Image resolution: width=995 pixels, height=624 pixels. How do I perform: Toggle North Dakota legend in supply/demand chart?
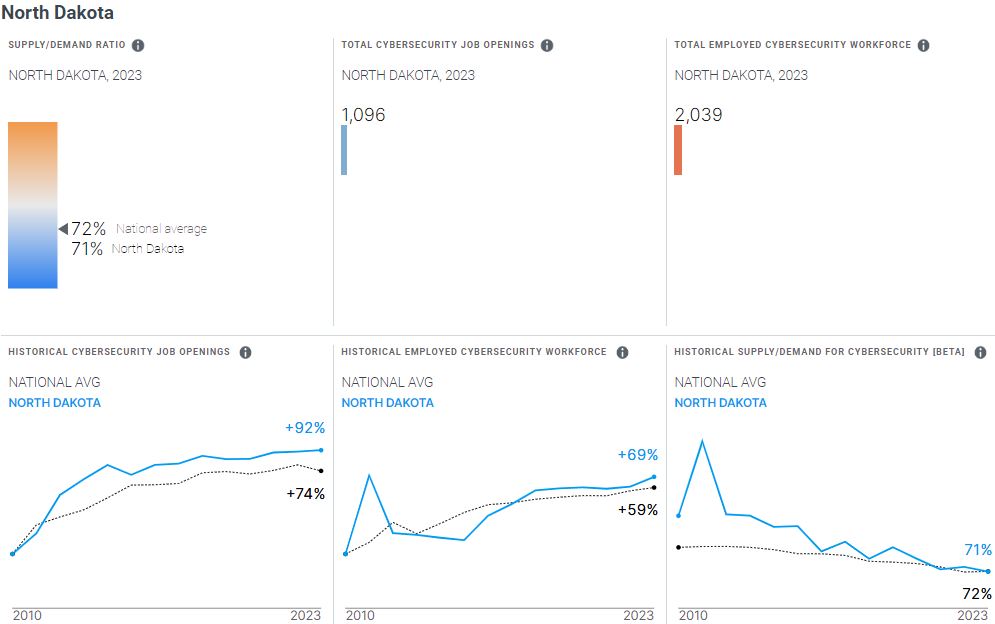(721, 403)
